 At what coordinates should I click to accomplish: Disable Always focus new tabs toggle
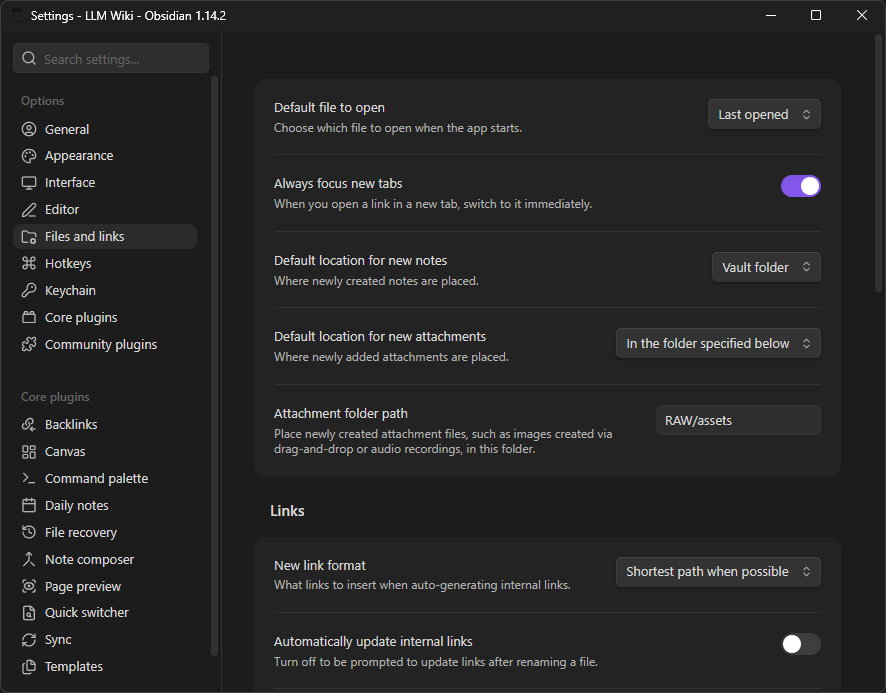click(801, 186)
